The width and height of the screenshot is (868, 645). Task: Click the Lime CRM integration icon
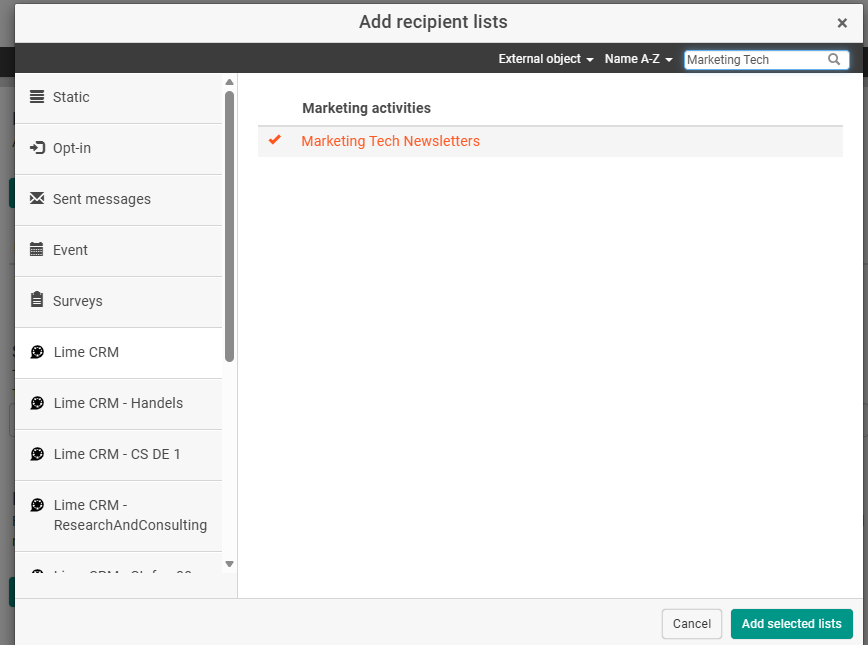click(37, 352)
